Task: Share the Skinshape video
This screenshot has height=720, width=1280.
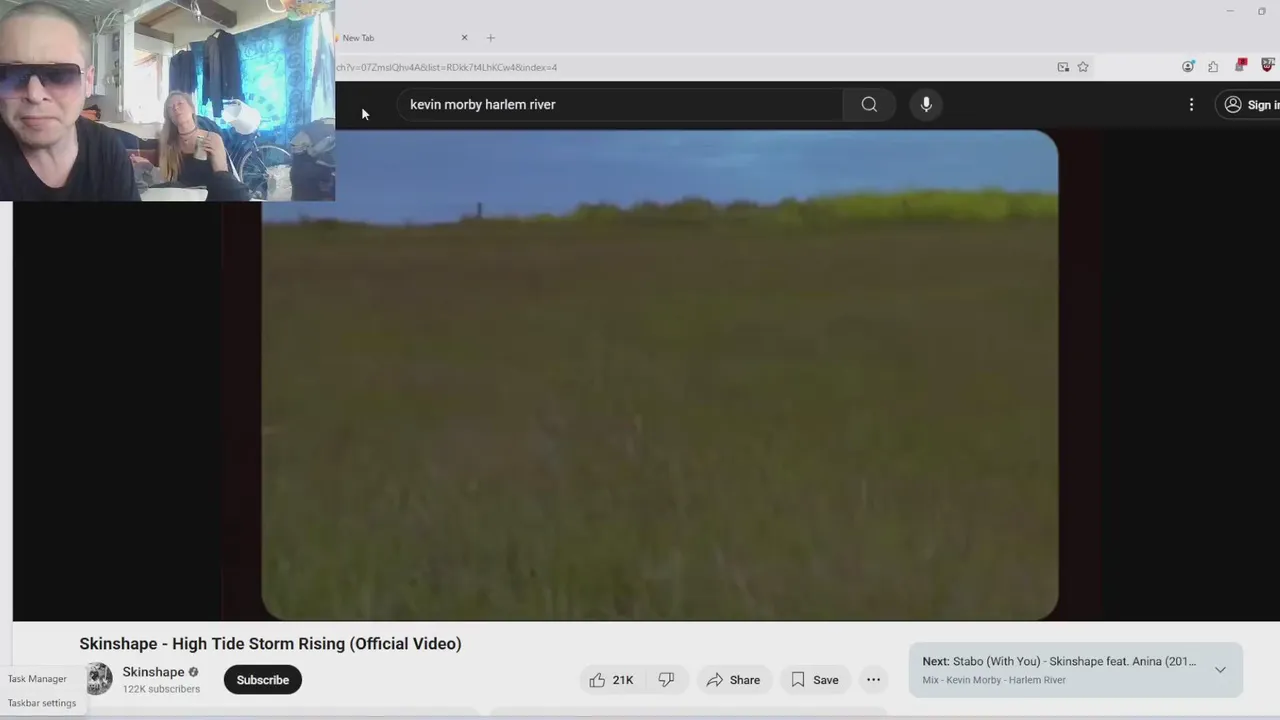Action: [x=733, y=680]
